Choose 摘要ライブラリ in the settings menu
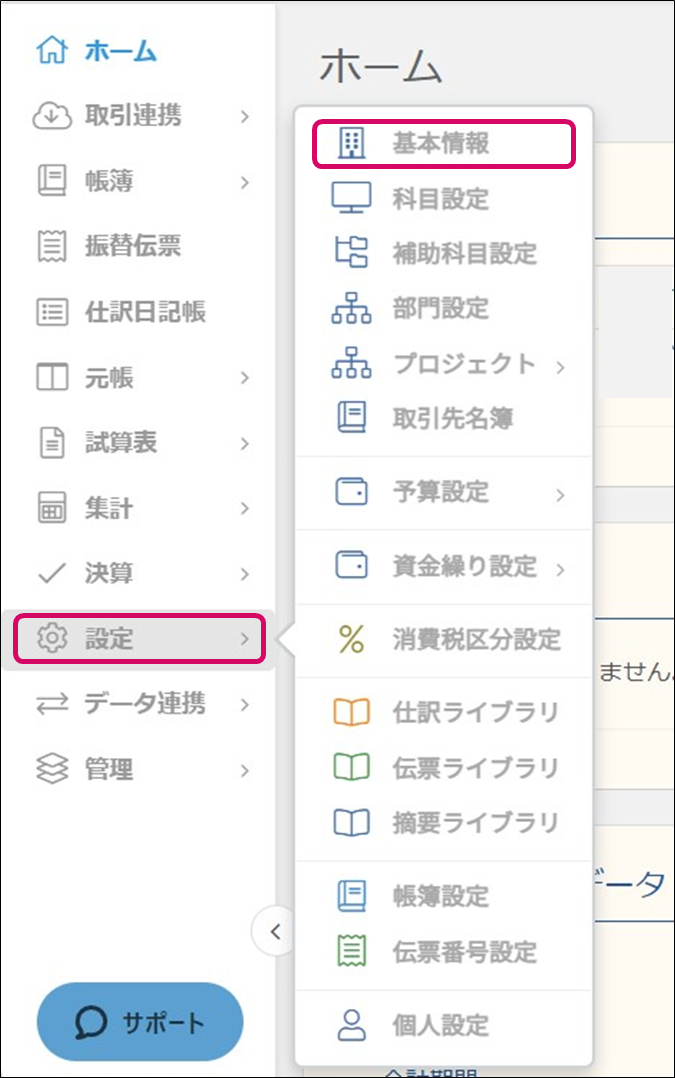Image resolution: width=675 pixels, height=1078 pixels. click(474, 823)
